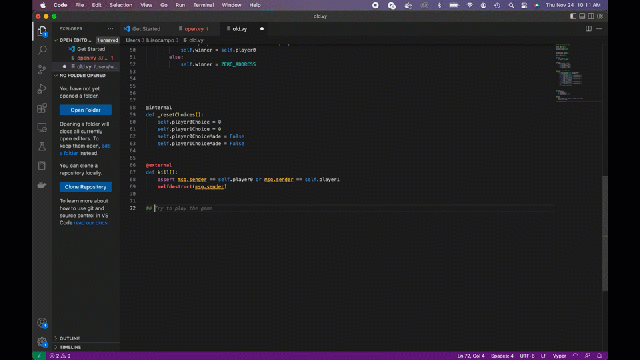Image resolution: width=640 pixels, height=360 pixels.
Task: Open the Run menu
Action: pos(180,5)
